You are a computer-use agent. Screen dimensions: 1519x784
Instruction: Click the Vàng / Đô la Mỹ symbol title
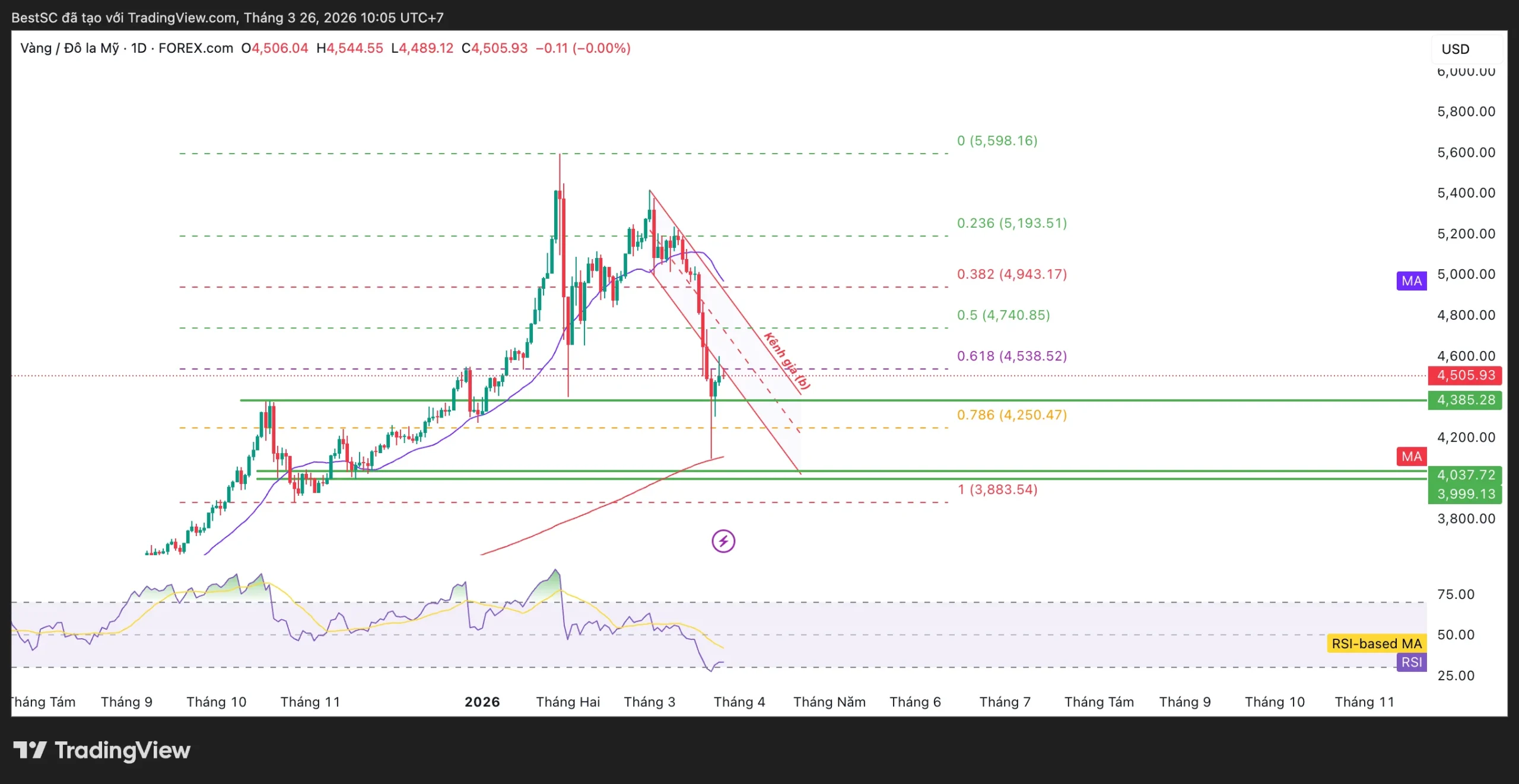tap(69, 48)
